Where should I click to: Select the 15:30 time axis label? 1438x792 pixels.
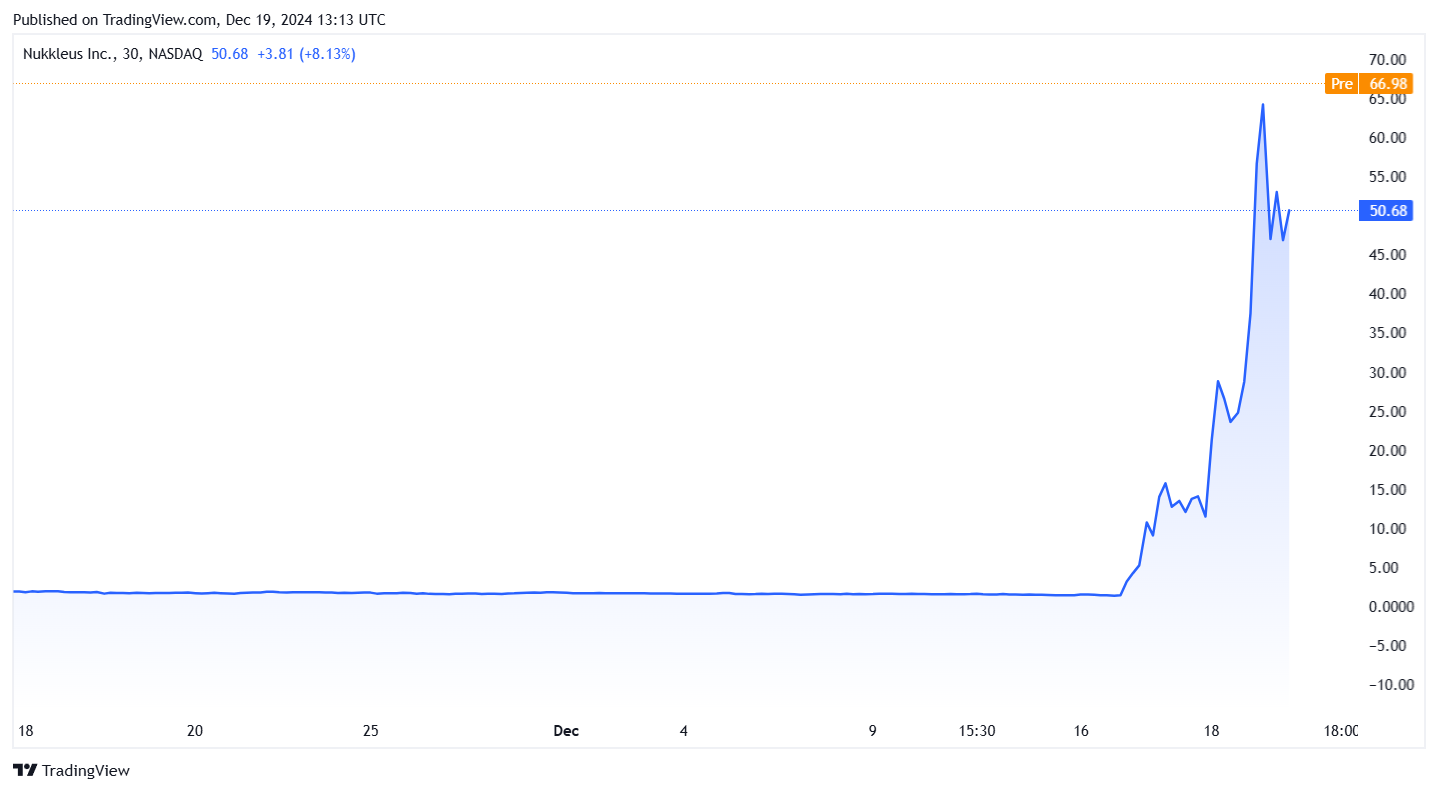click(977, 731)
